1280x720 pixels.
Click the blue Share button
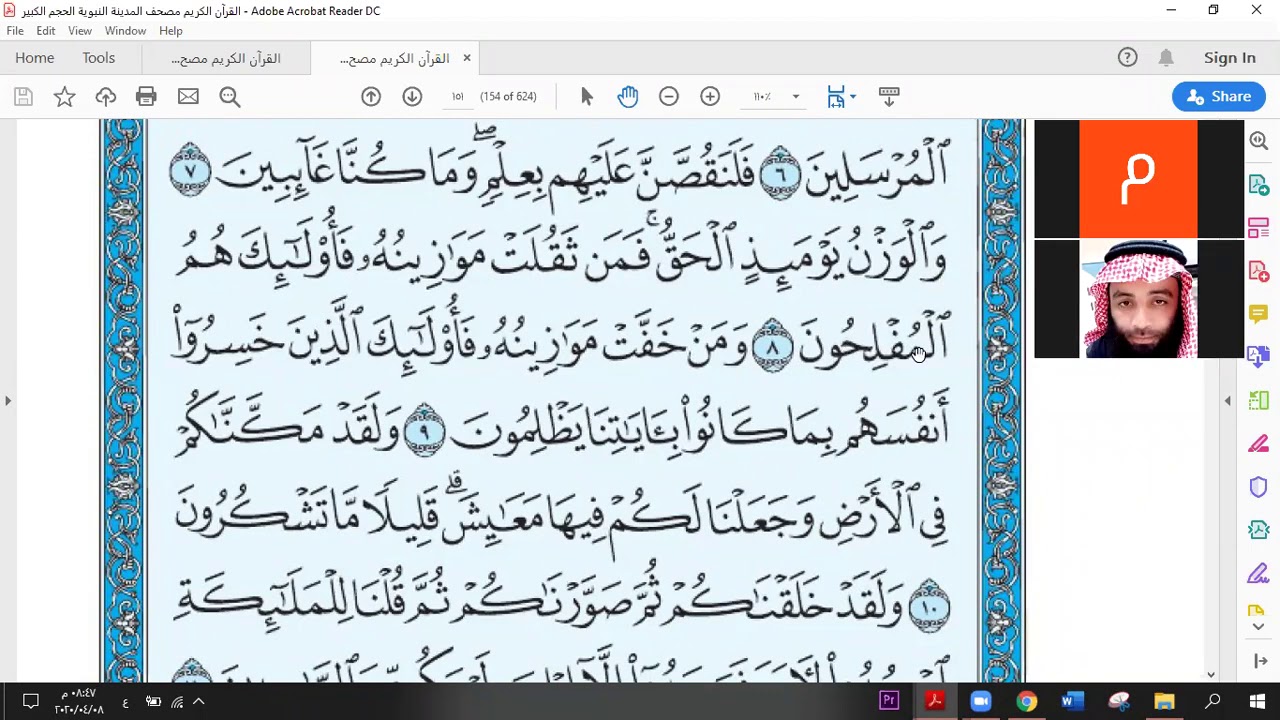coord(1219,97)
